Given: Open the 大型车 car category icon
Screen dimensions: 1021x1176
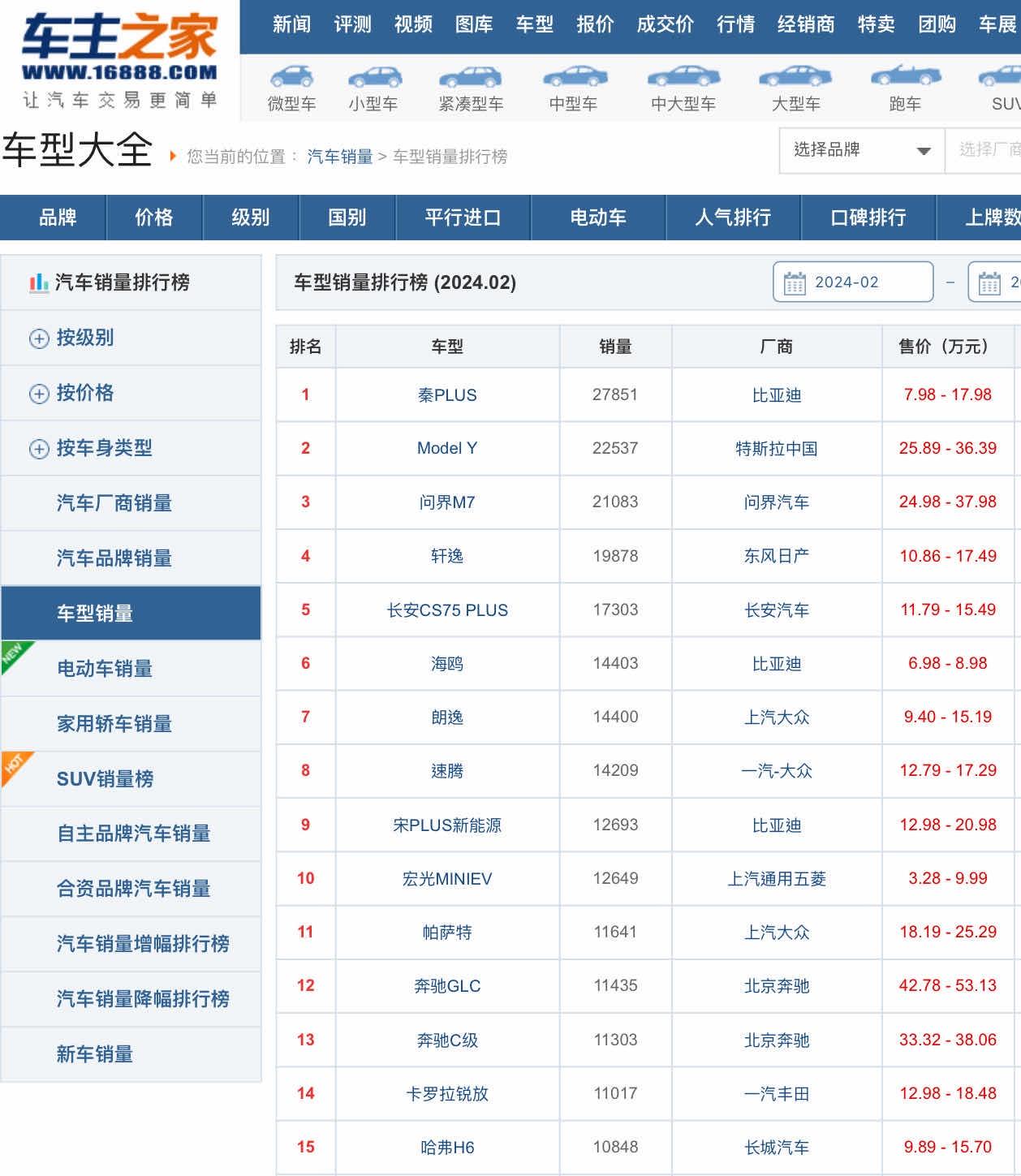Looking at the screenshot, I should (795, 78).
